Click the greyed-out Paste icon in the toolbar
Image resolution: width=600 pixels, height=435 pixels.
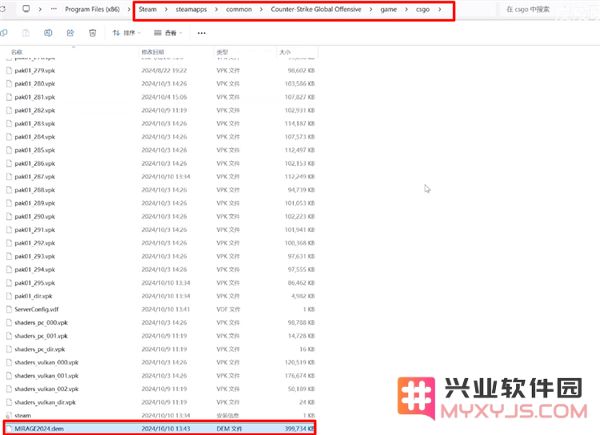click(26, 33)
